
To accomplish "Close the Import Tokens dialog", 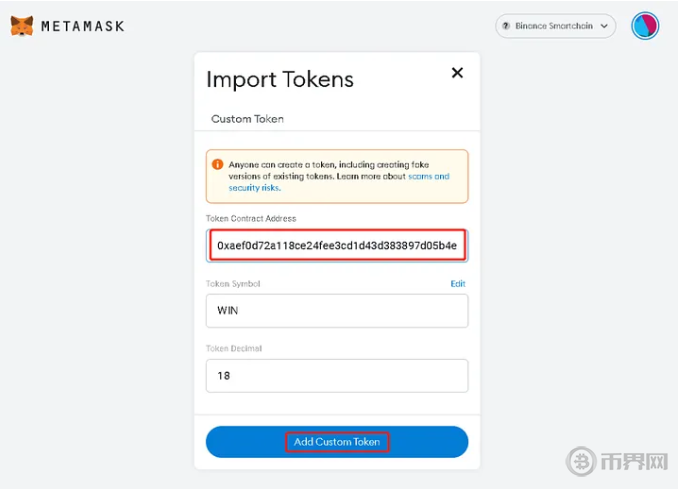I will coord(457,73).
